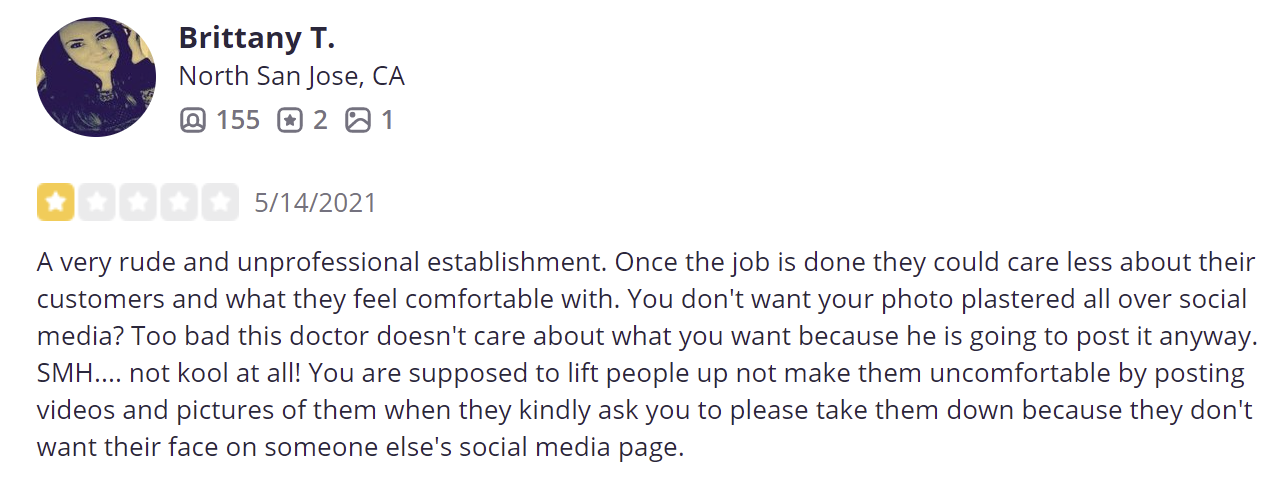Click the last line ending 'social media page.'
Screen dimensions: 1264x478
coord(360,446)
